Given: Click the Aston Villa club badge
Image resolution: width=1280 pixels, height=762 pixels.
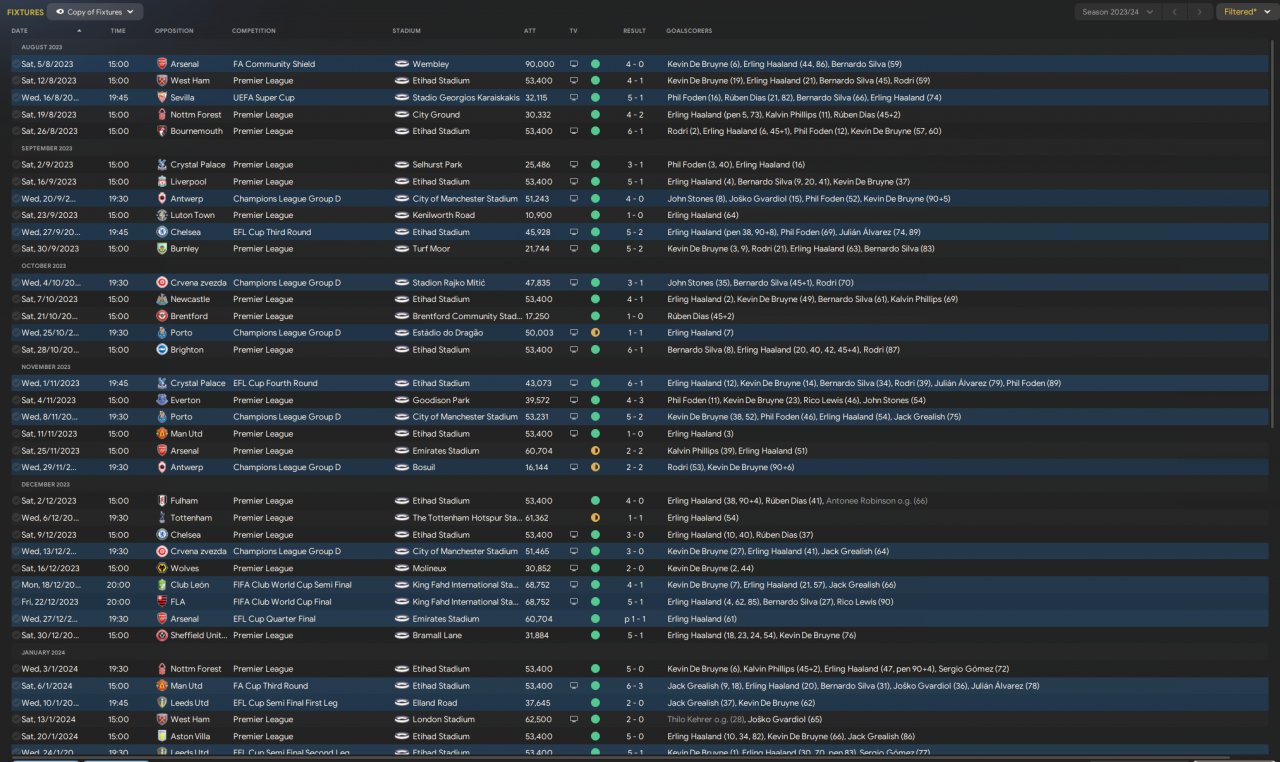Looking at the screenshot, I should pos(162,736).
